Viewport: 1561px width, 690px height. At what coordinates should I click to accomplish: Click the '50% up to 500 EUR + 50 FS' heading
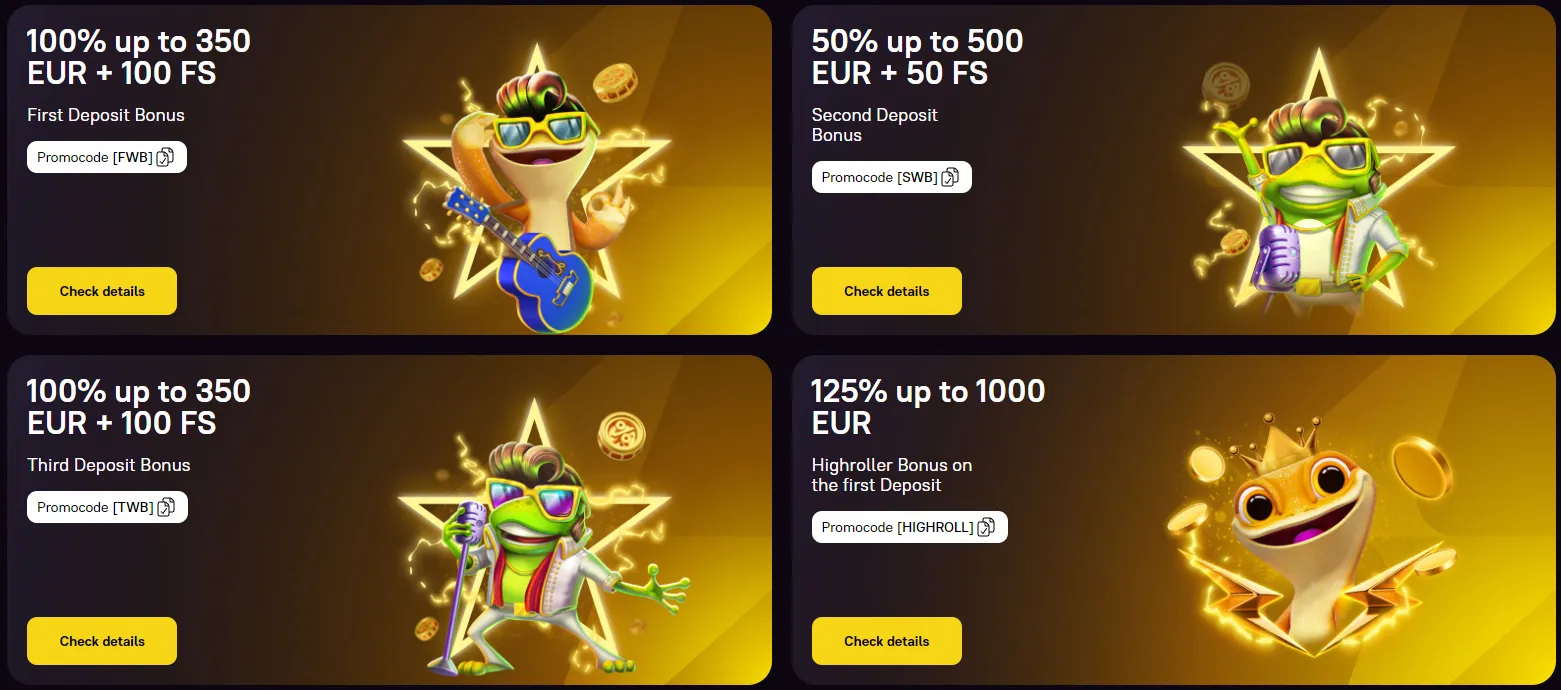[x=916, y=57]
